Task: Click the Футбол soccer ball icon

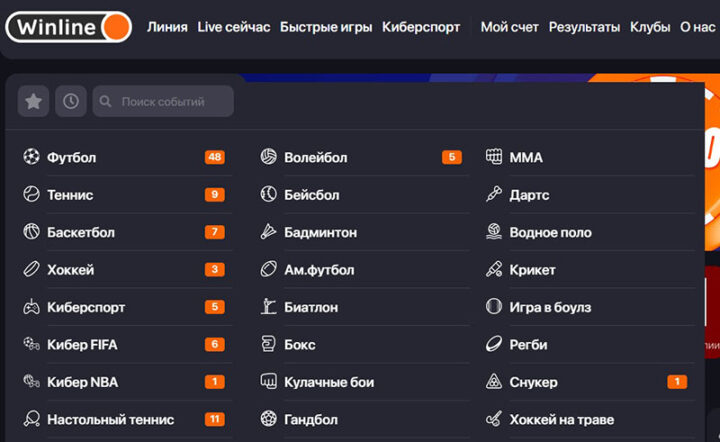Action: 31,157
